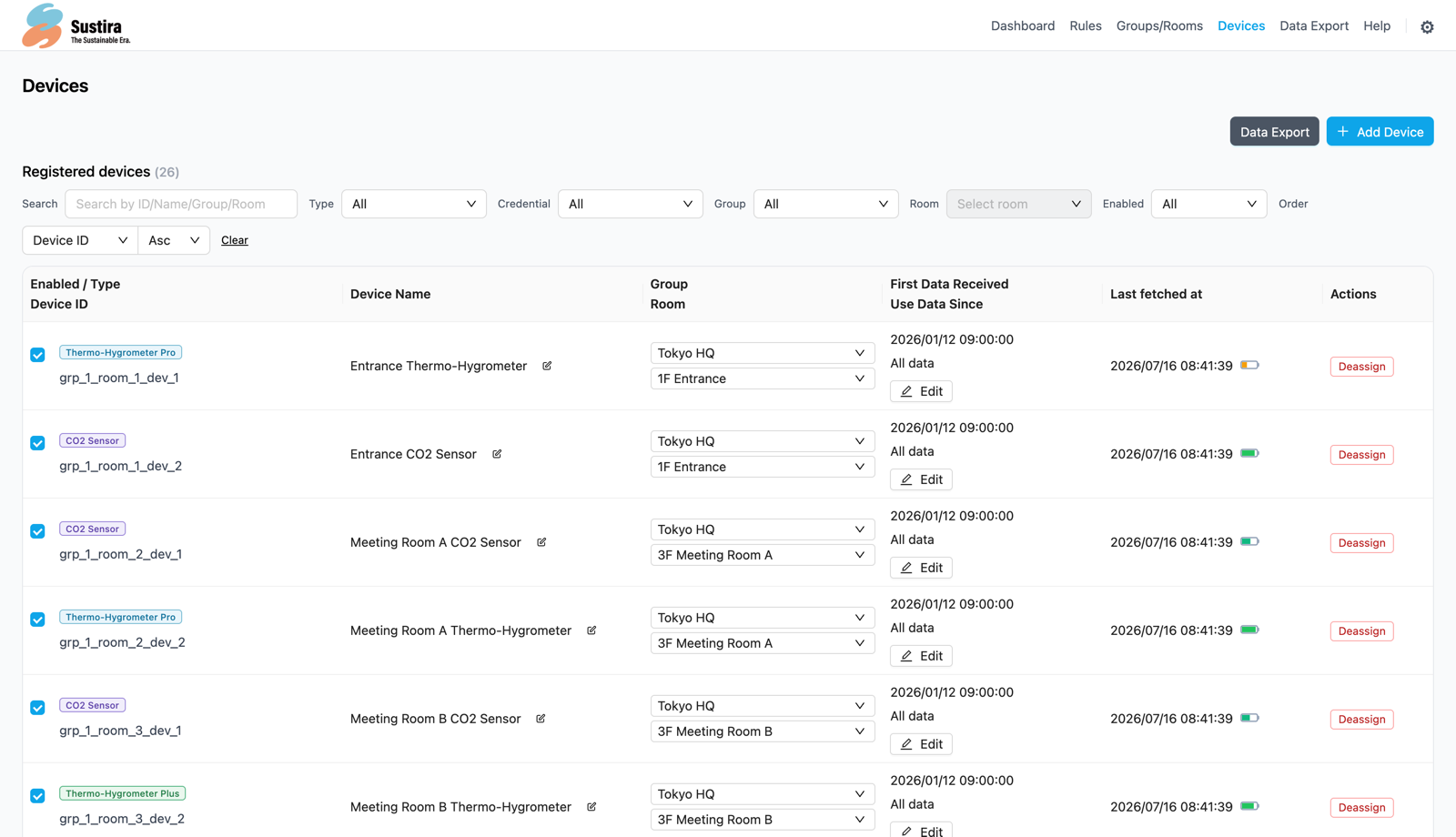The image size is (1456, 837).
Task: Deassign device grp_1_room_2_dev_1
Action: coord(1361,543)
